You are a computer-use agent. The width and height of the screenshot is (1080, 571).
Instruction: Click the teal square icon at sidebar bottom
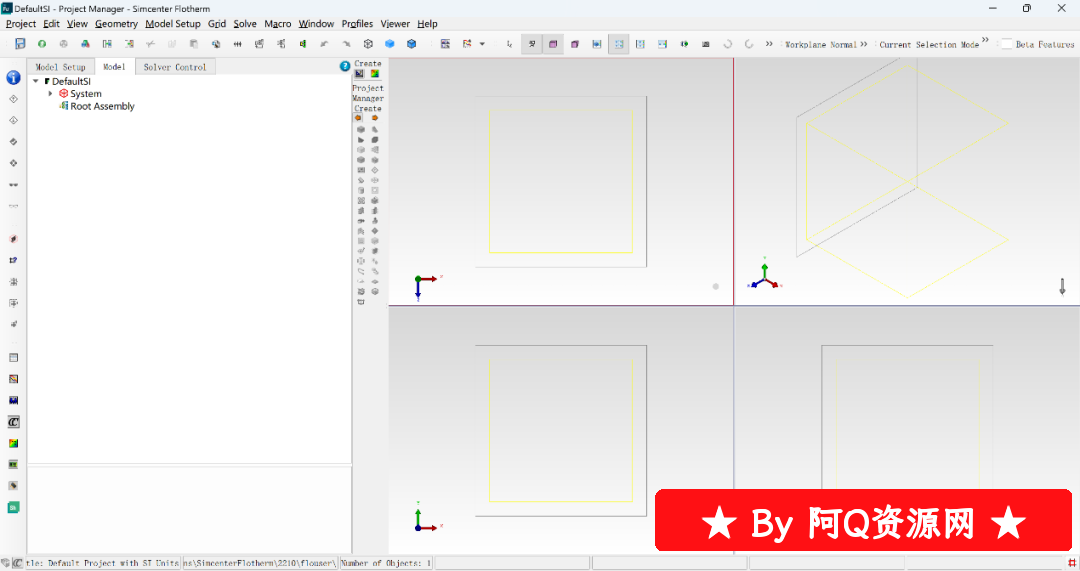coord(13,508)
